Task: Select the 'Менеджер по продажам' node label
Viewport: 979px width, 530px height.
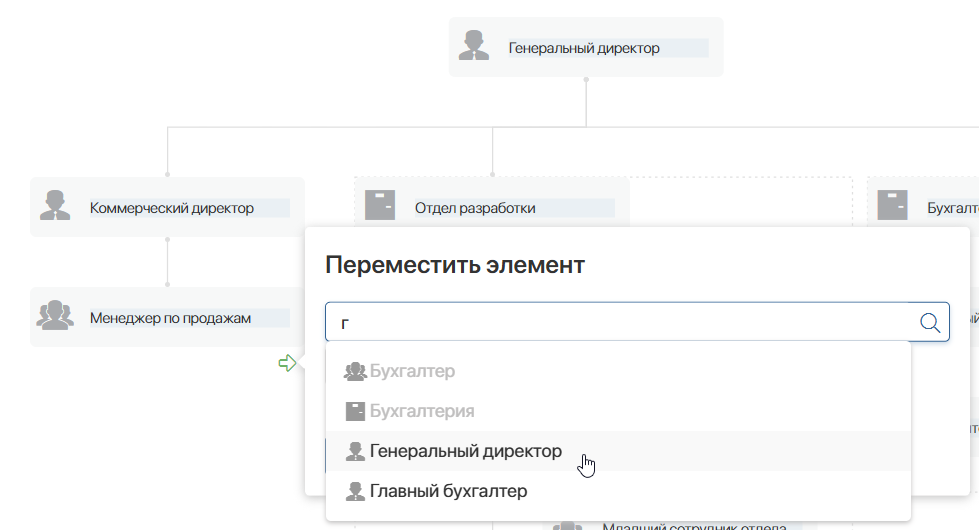Action: pyautogui.click(x=170, y=318)
